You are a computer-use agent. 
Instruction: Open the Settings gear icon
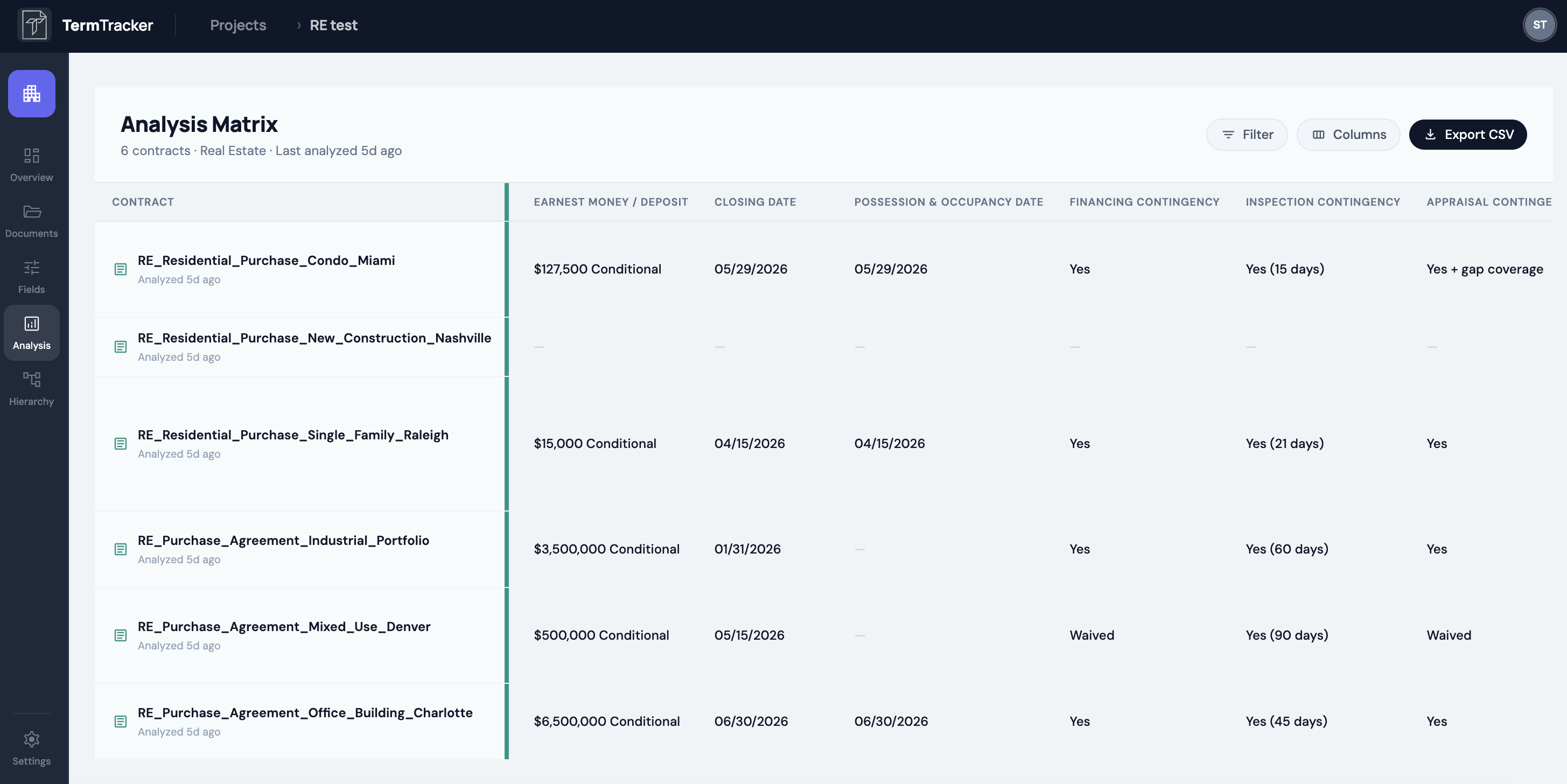click(x=31, y=739)
